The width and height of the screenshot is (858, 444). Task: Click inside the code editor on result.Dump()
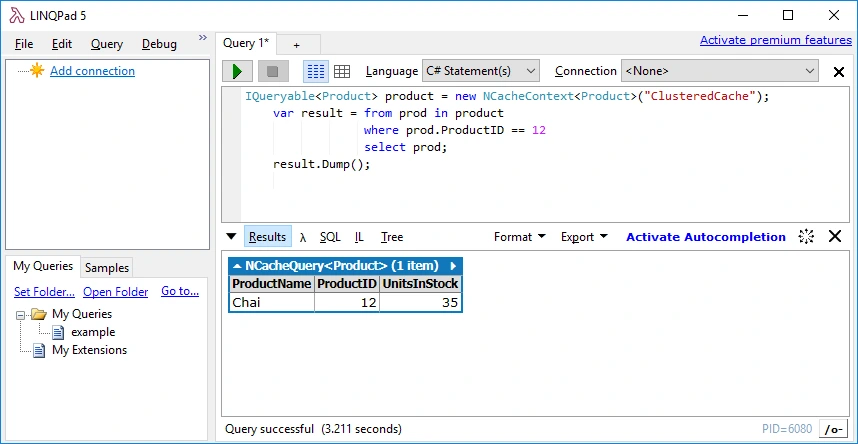322,164
